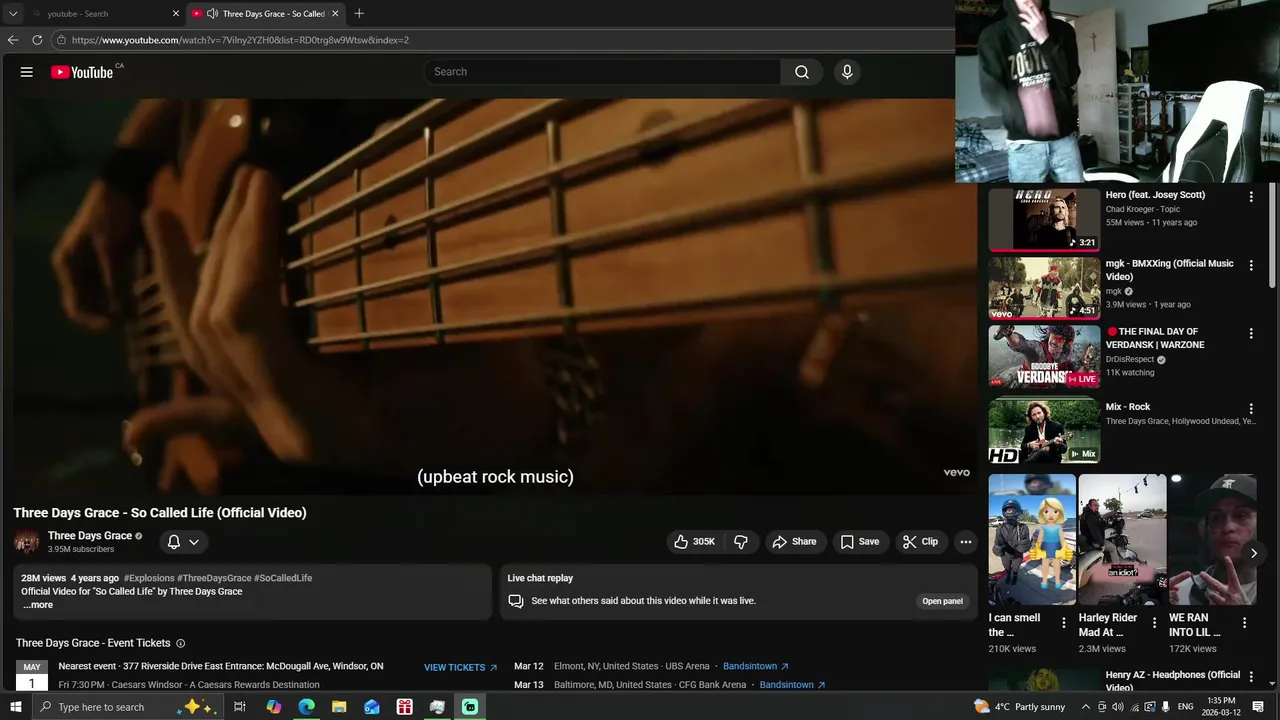The image size is (1280, 720).
Task: Open 'Harley Rider Mad At...' Short
Action: 1122,540
